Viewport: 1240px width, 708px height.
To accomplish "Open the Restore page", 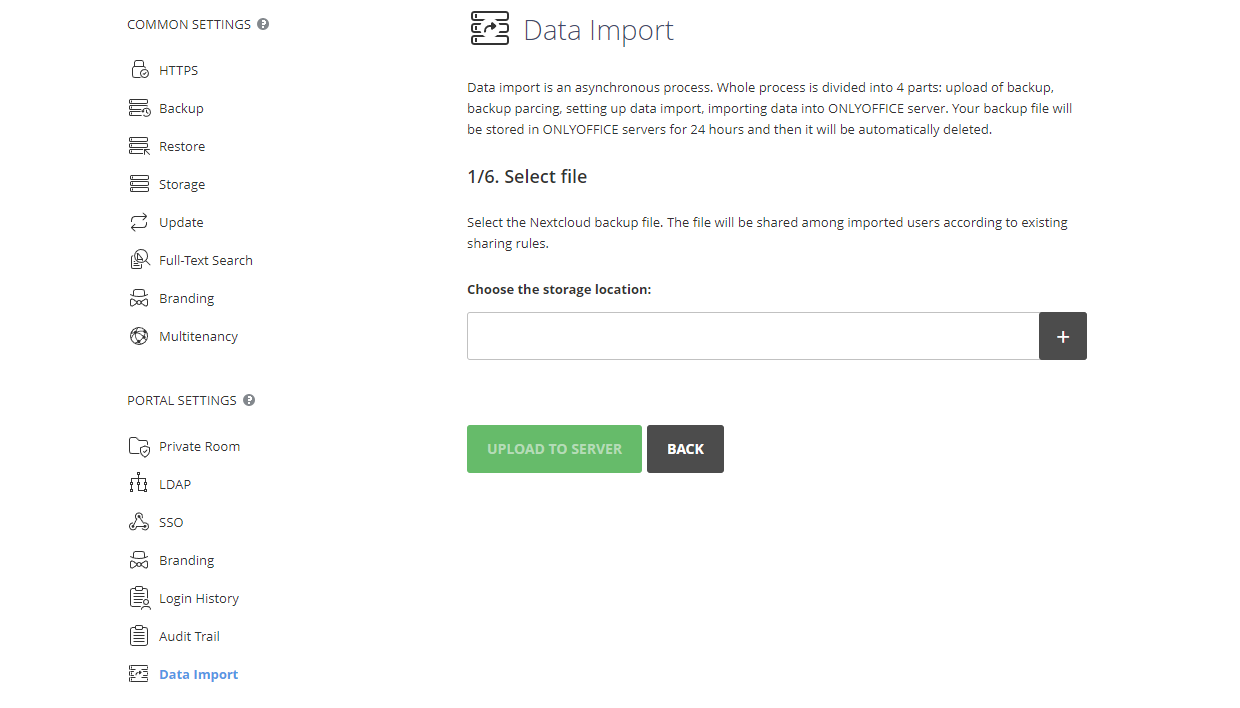I will [182, 146].
